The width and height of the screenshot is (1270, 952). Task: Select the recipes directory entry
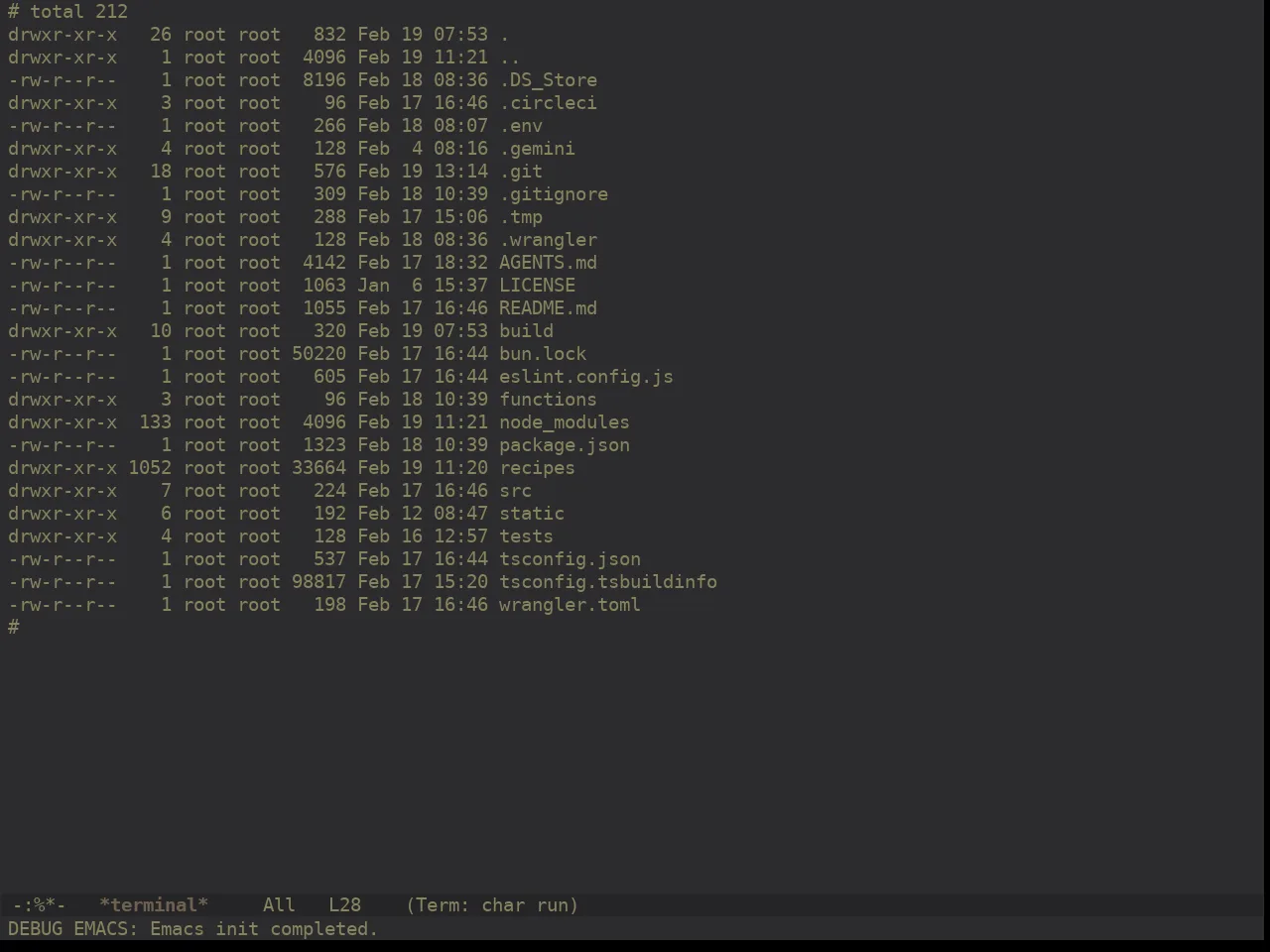[537, 468]
